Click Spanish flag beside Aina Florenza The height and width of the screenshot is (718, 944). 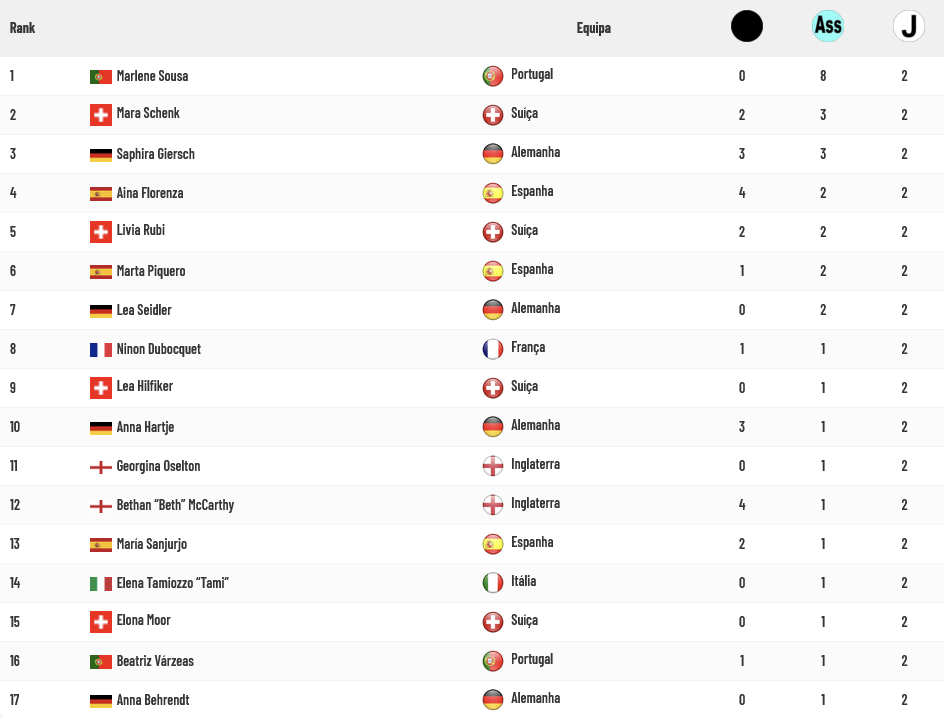(x=101, y=194)
